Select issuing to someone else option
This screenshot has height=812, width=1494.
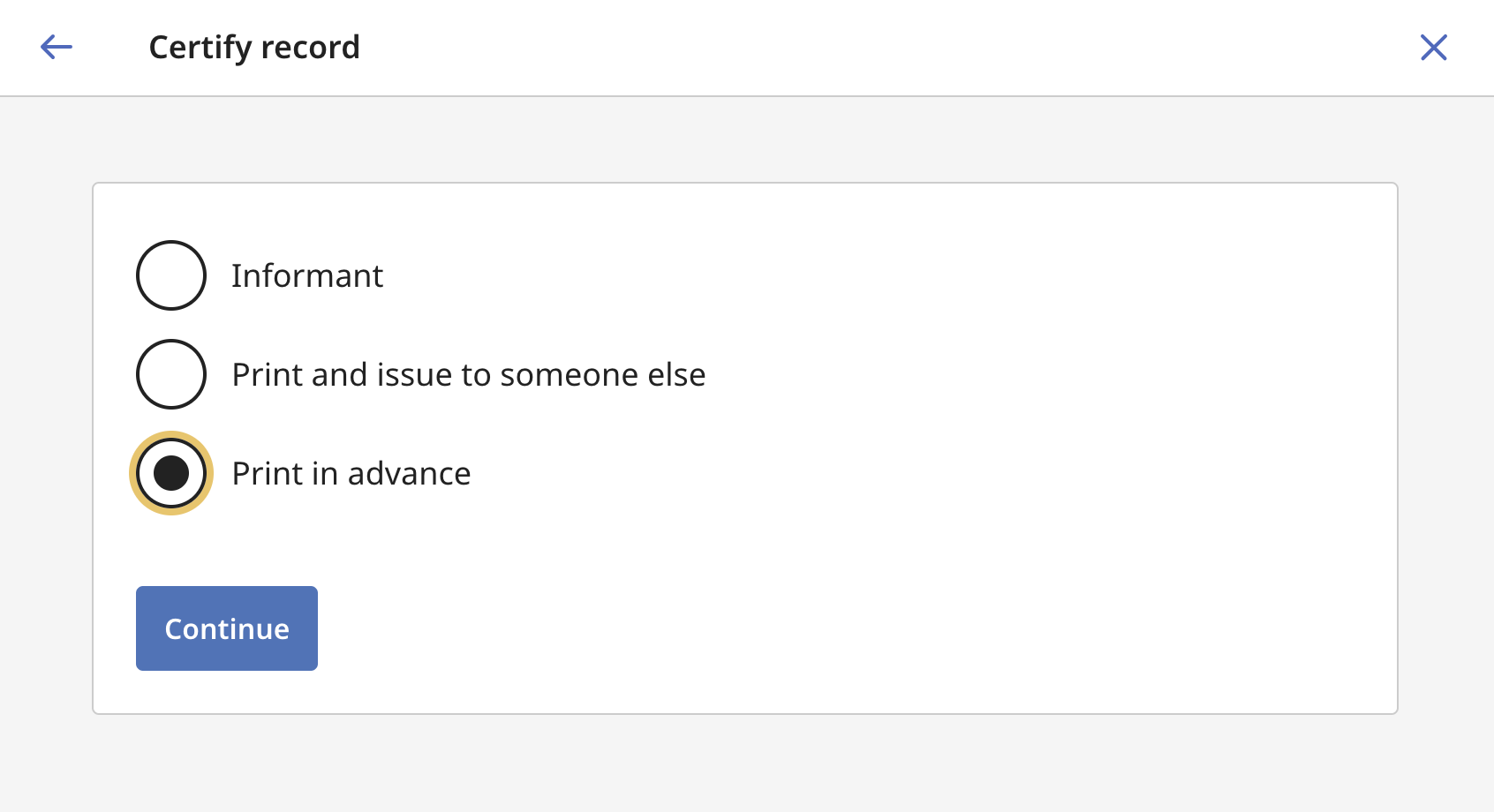[171, 374]
